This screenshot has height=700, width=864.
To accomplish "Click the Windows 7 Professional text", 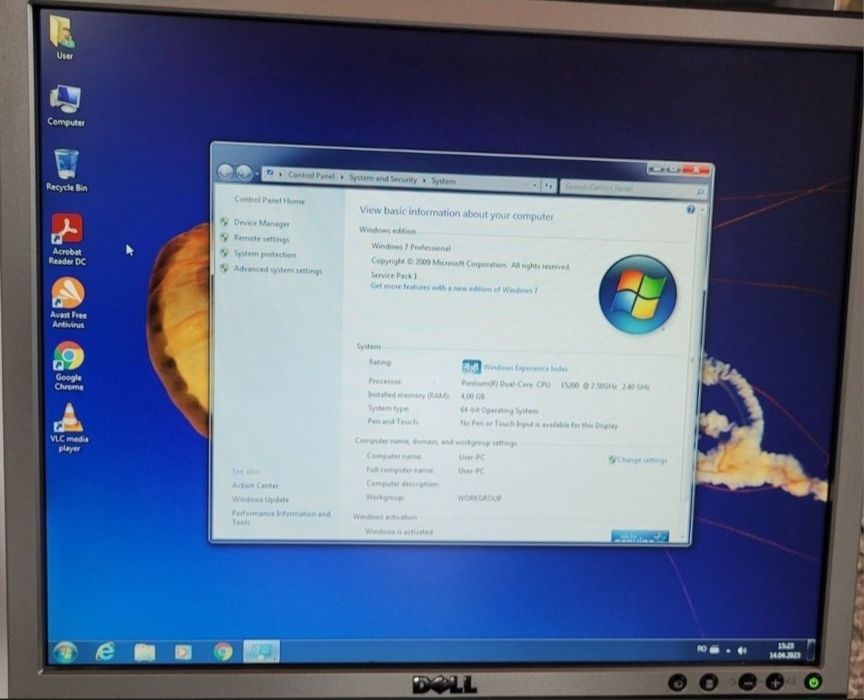I will (411, 247).
